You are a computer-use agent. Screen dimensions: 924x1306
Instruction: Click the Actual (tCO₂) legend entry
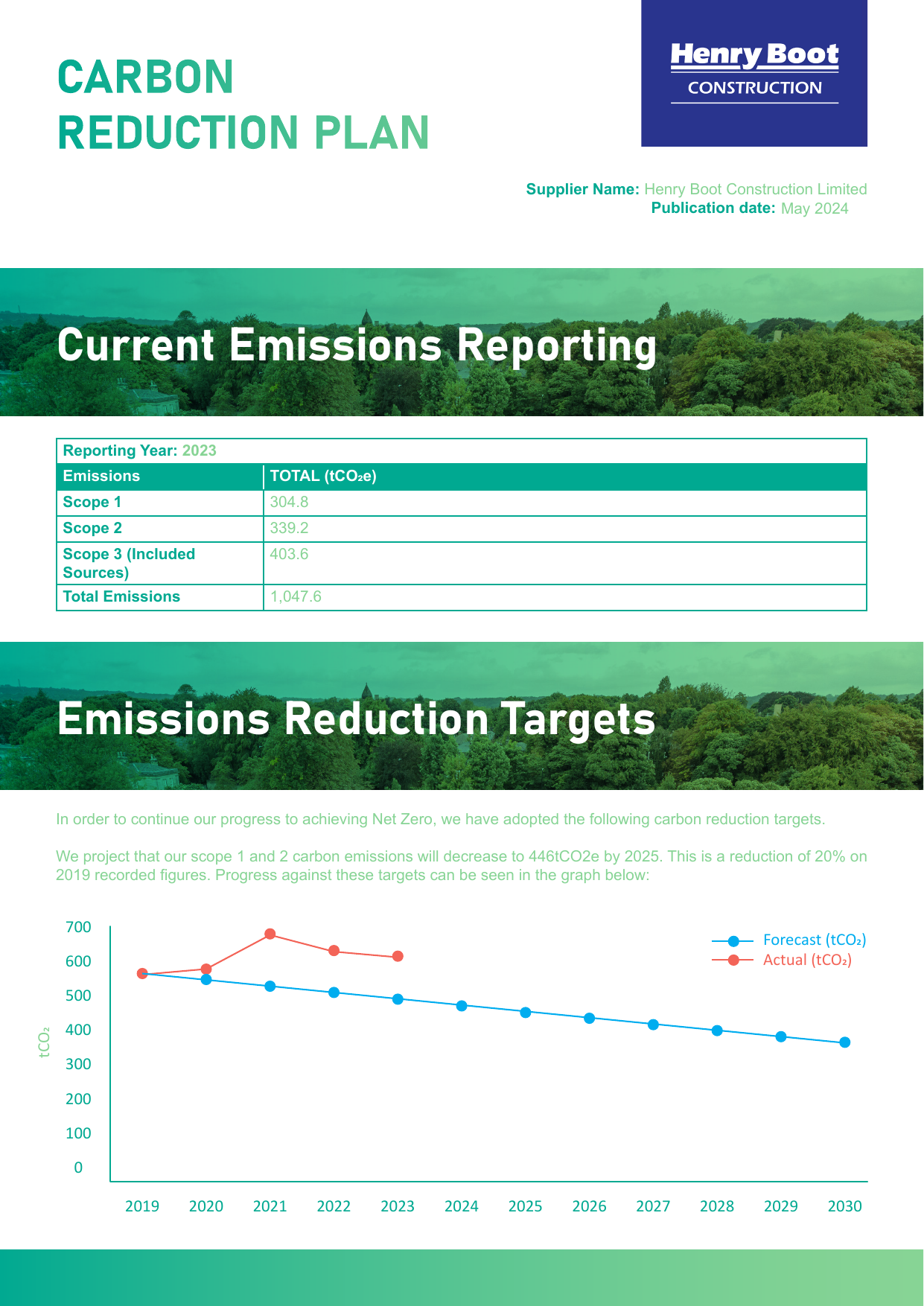pos(782,961)
